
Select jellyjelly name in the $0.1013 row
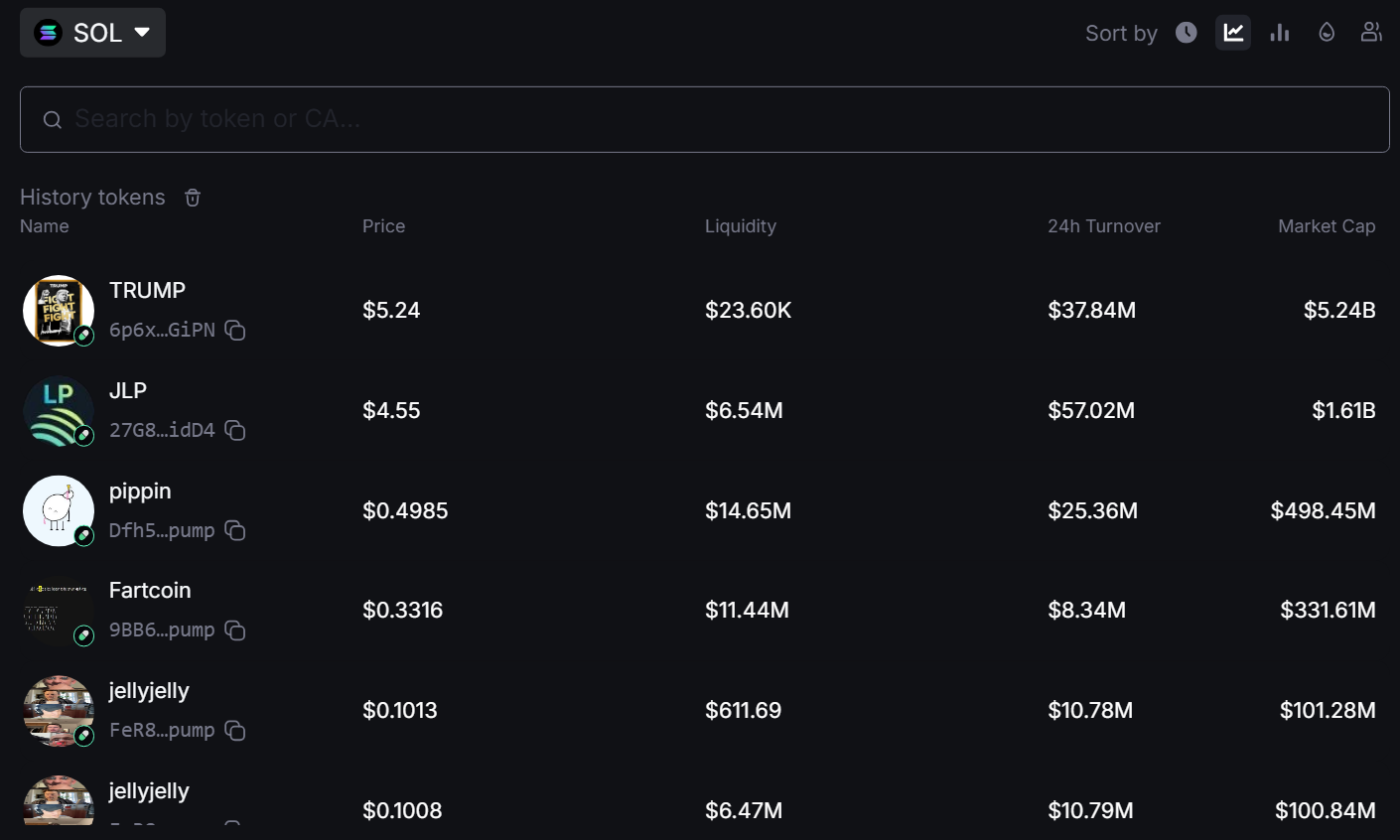(x=149, y=691)
